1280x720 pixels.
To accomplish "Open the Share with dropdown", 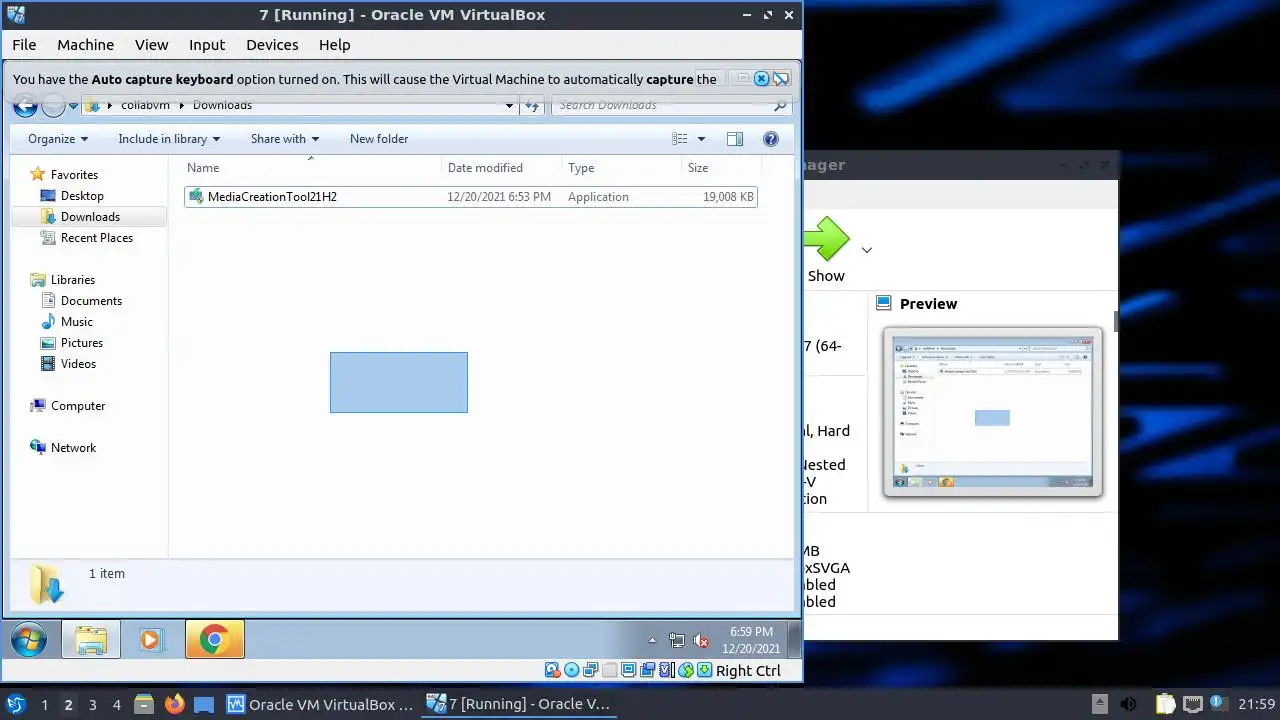I will coord(285,139).
